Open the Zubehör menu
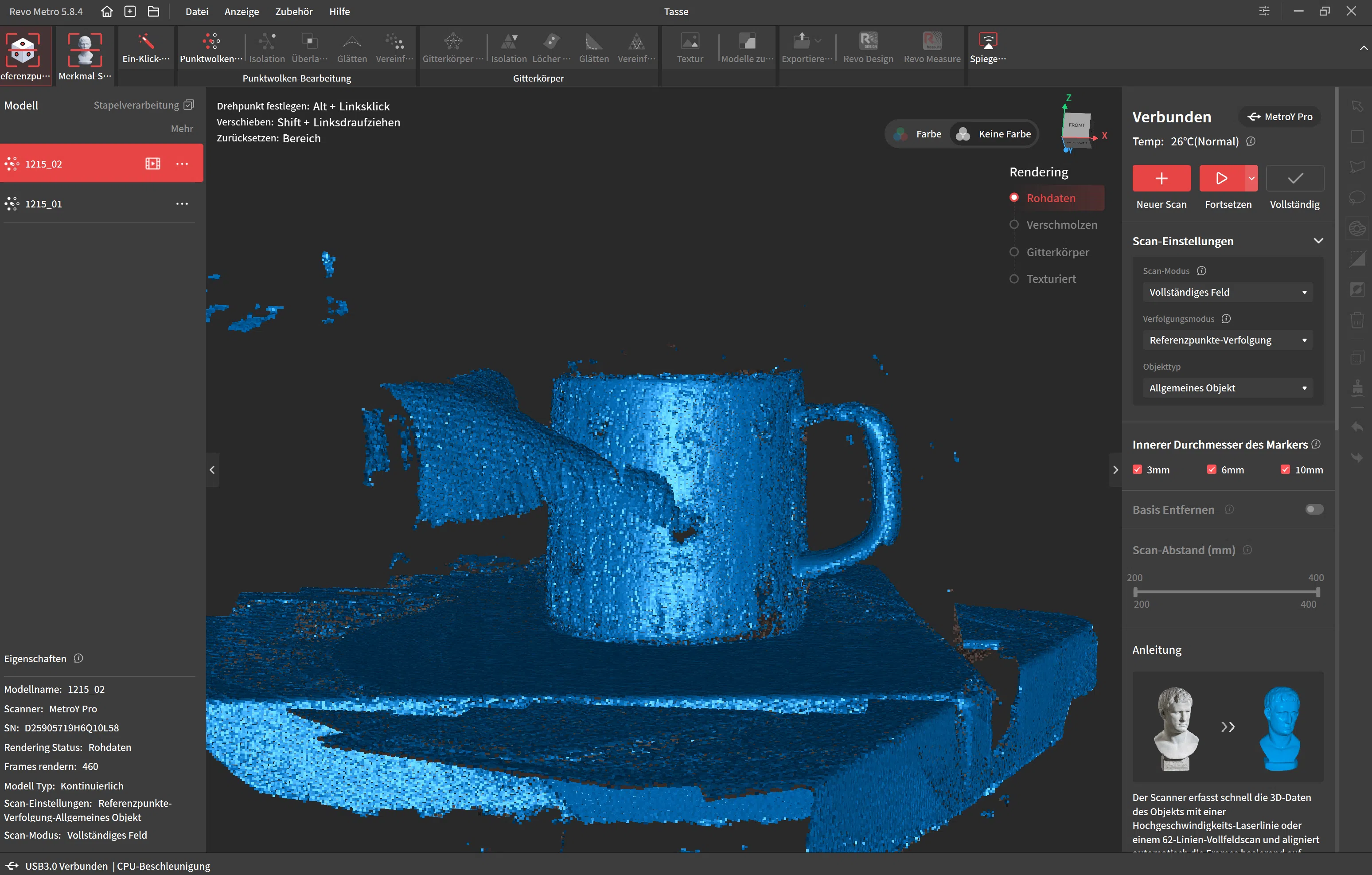 pos(293,12)
